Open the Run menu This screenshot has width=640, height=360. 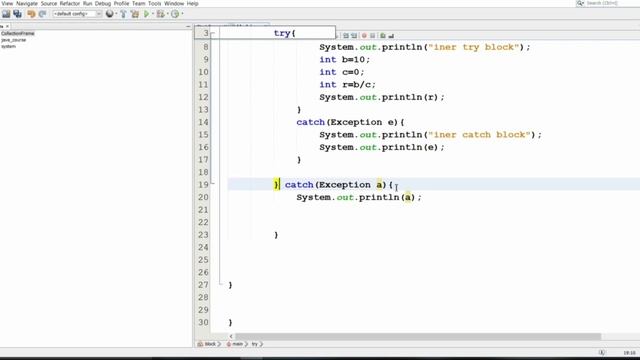[x=87, y=3]
